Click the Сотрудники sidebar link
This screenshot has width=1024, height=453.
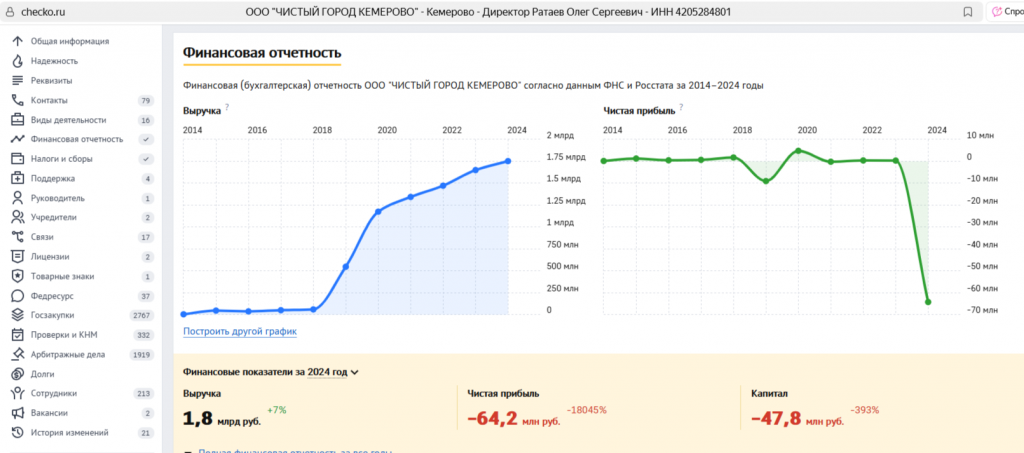pyautogui.click(x=54, y=393)
